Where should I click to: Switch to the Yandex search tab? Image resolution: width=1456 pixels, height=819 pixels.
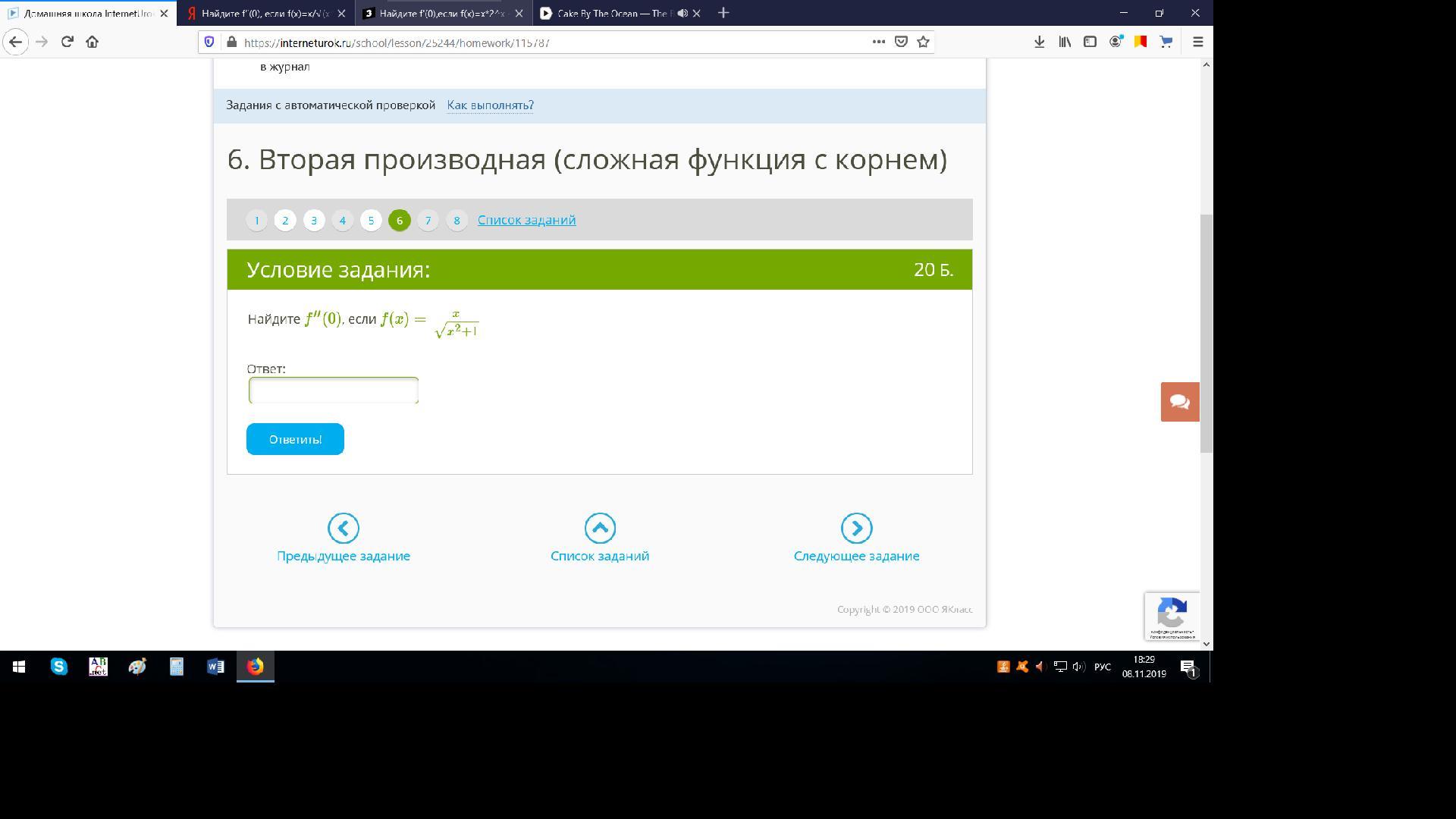pyautogui.click(x=265, y=13)
